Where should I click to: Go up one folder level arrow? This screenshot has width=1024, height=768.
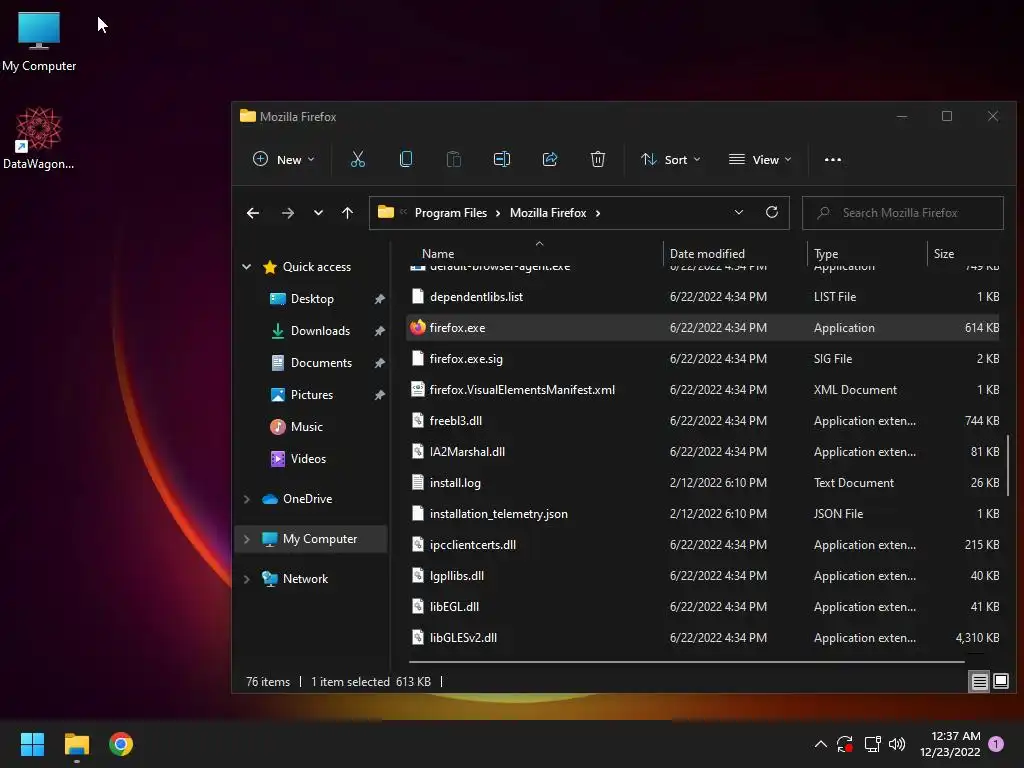click(347, 213)
